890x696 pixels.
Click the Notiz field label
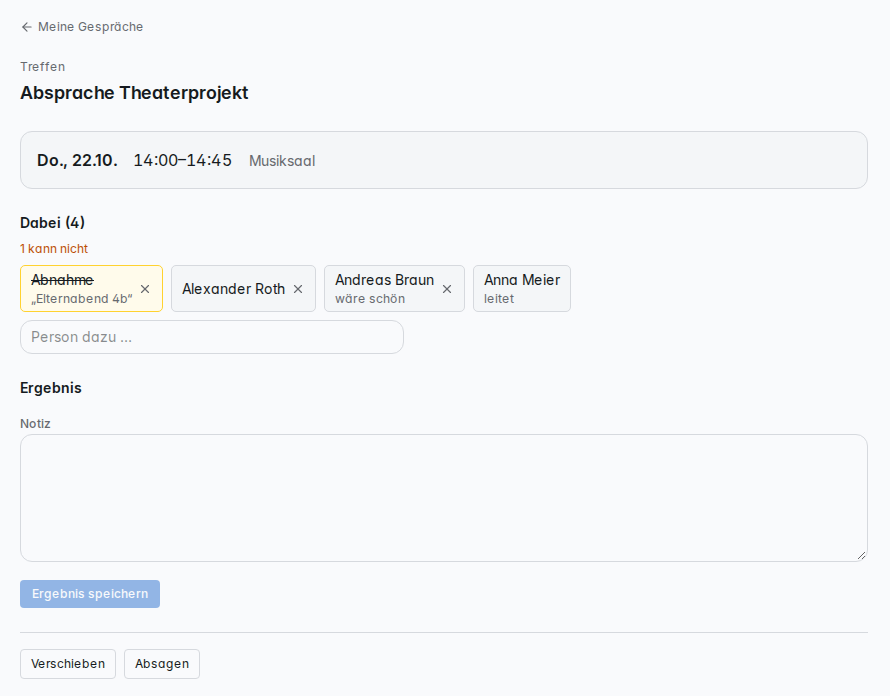tap(35, 424)
